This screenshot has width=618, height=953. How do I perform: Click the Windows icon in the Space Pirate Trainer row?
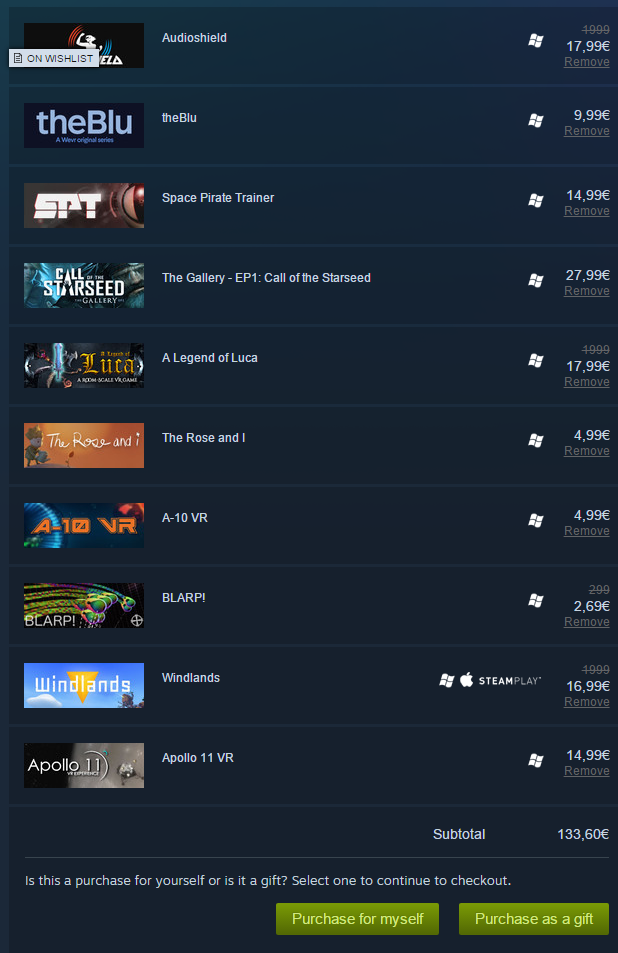pyautogui.click(x=535, y=201)
